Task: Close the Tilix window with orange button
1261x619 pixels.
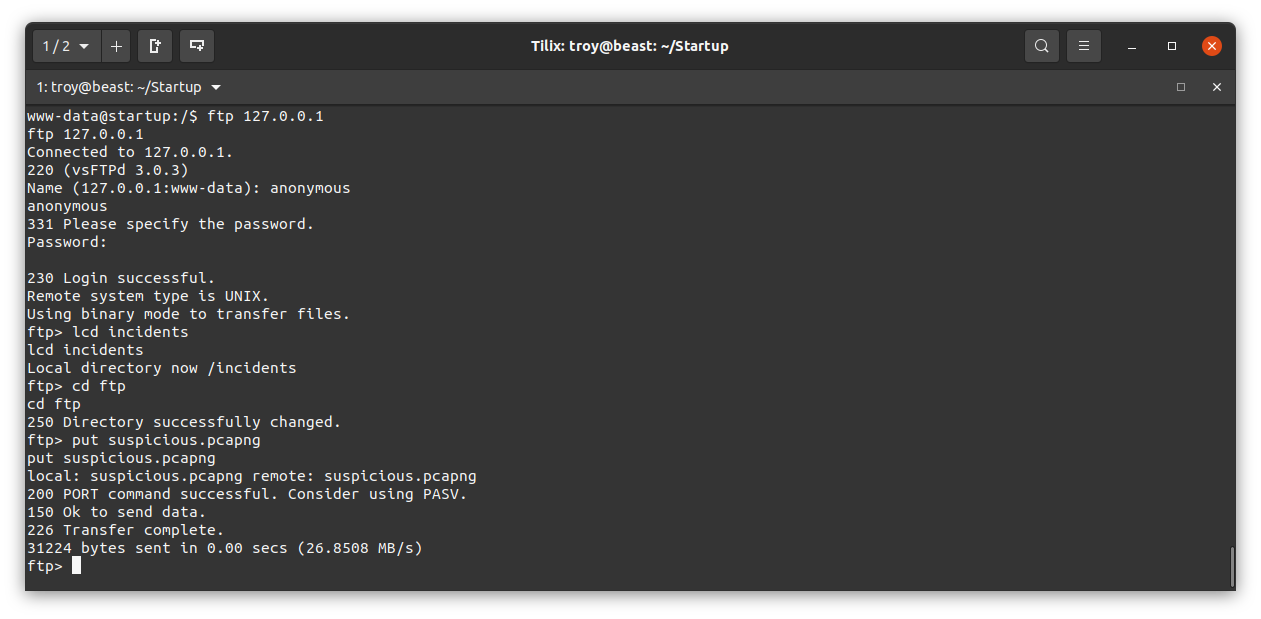Action: pyautogui.click(x=1212, y=46)
